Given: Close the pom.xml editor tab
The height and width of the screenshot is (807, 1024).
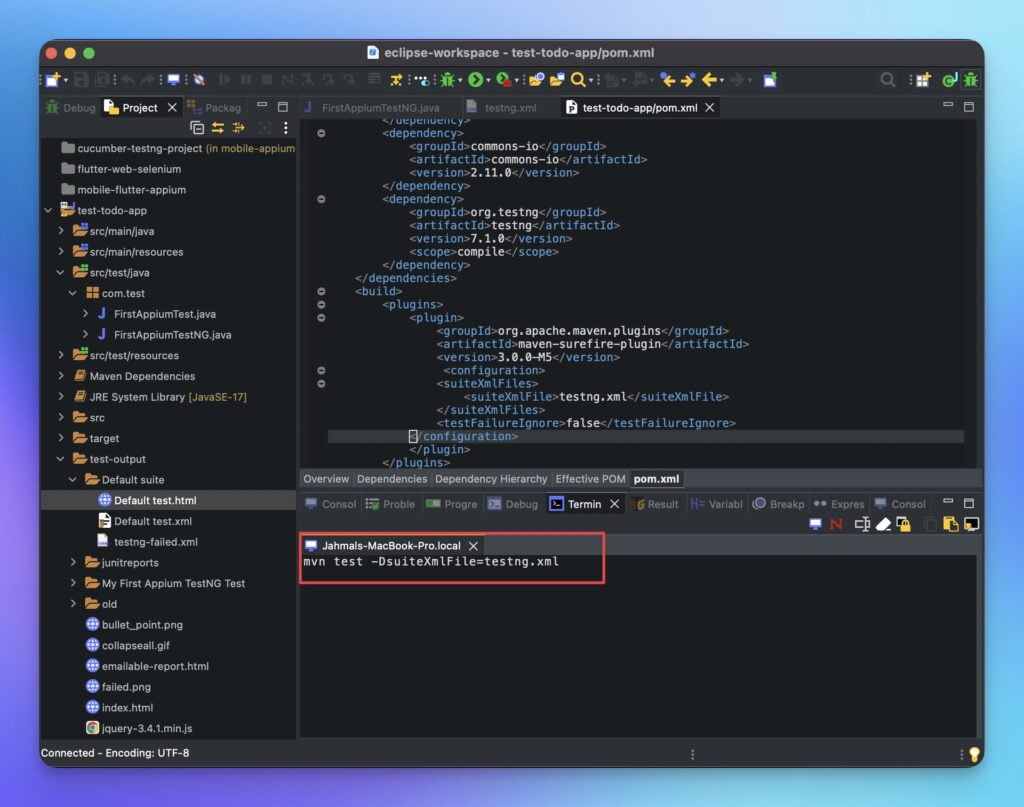Looking at the screenshot, I should tap(710, 108).
